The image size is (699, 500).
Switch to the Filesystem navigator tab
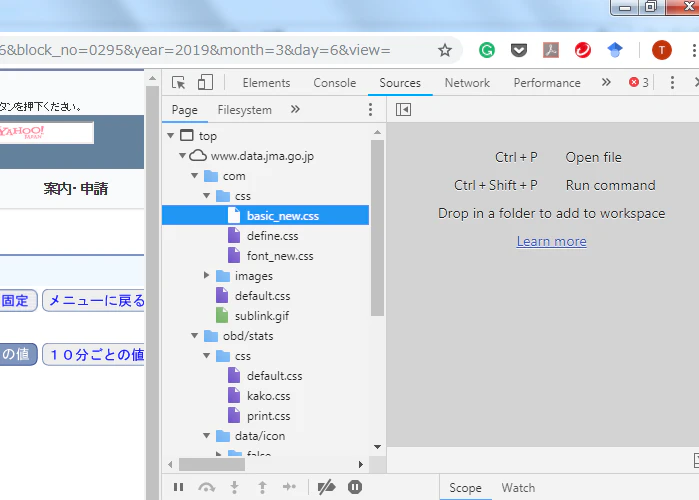[244, 110]
